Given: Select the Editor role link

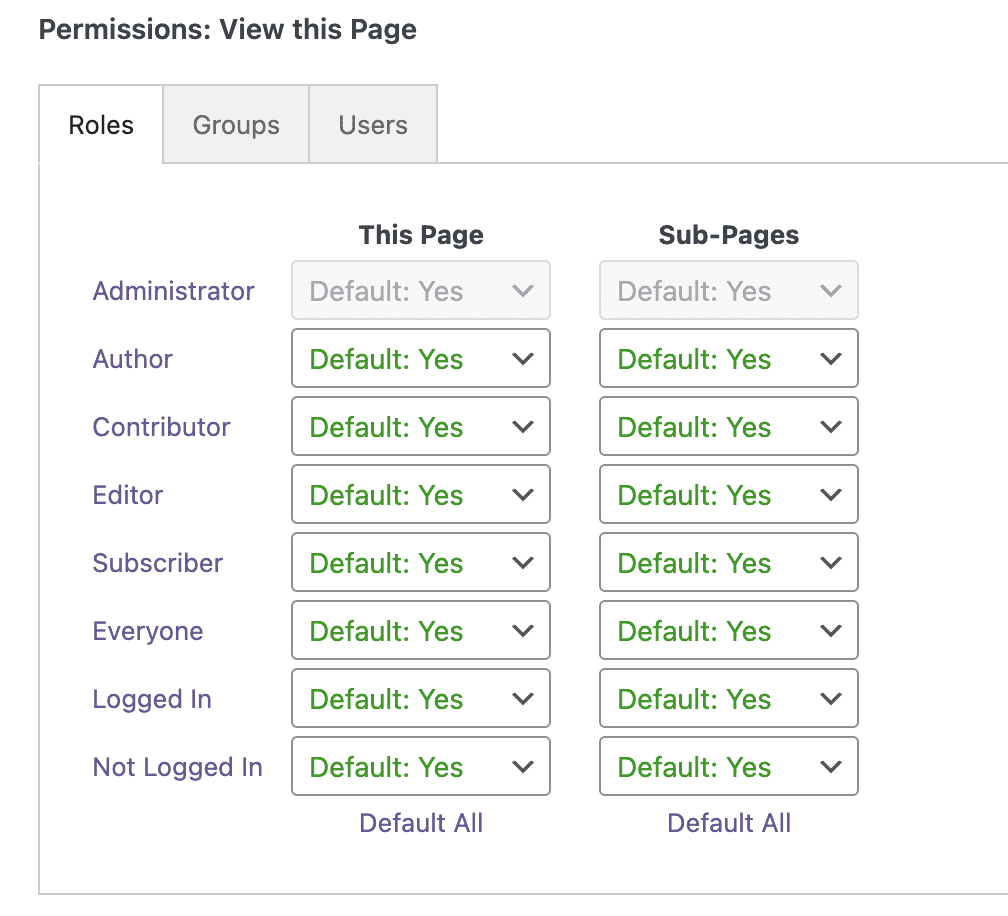Looking at the screenshot, I should point(128,495).
